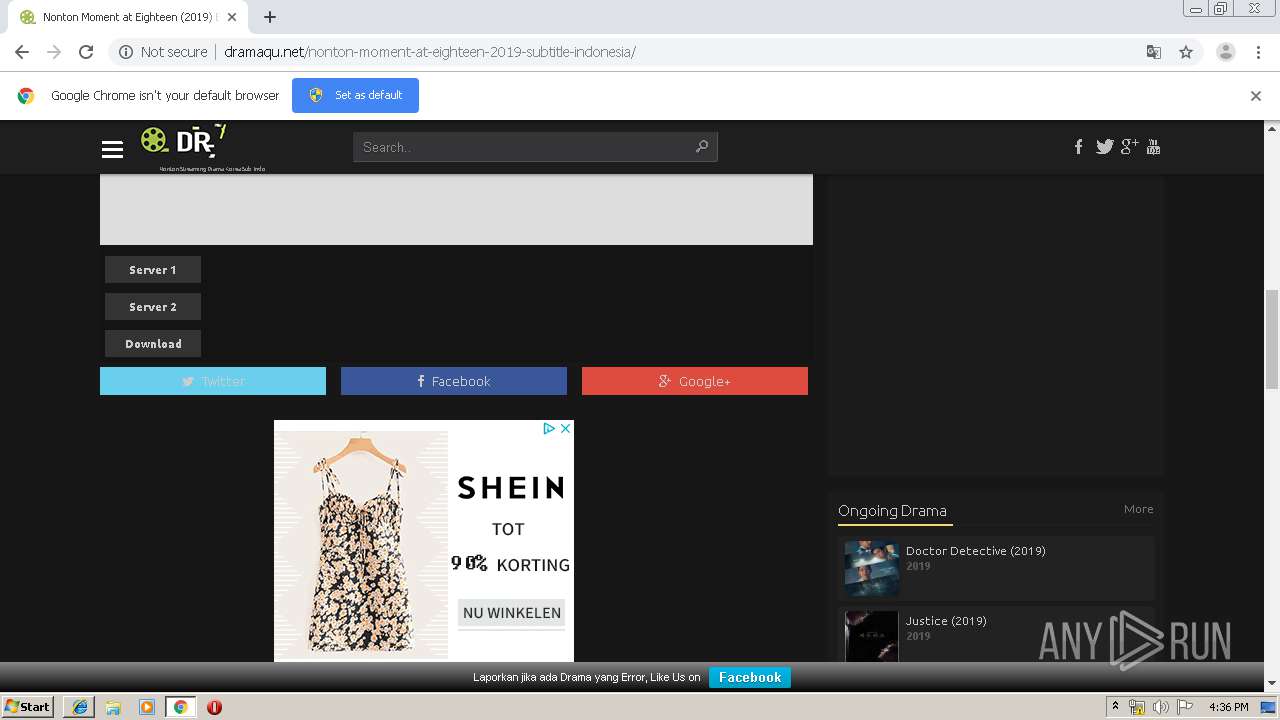The width and height of the screenshot is (1280, 720).
Task: Open the Windows Start menu
Action: (28, 707)
